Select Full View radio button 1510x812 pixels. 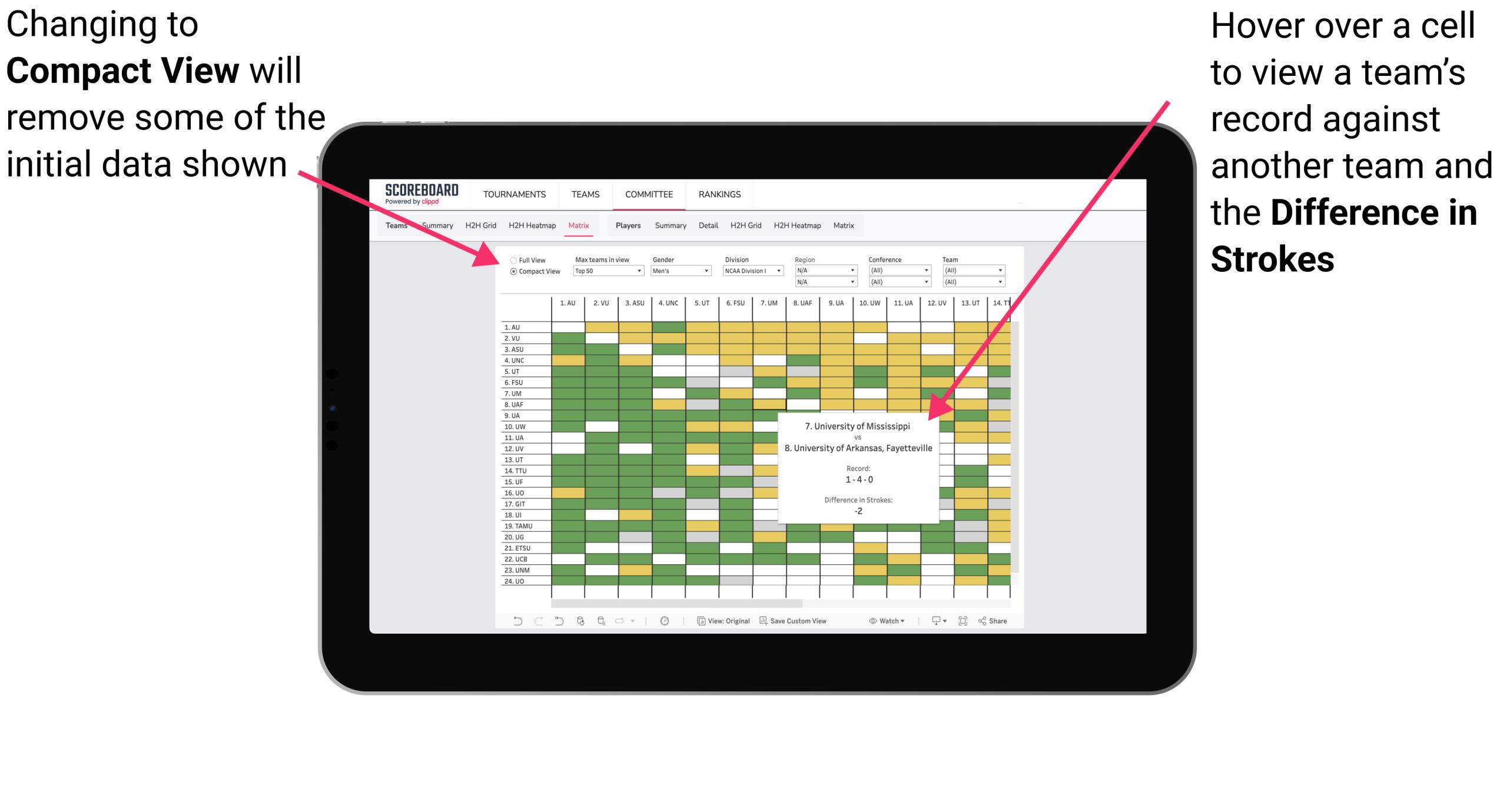[512, 261]
